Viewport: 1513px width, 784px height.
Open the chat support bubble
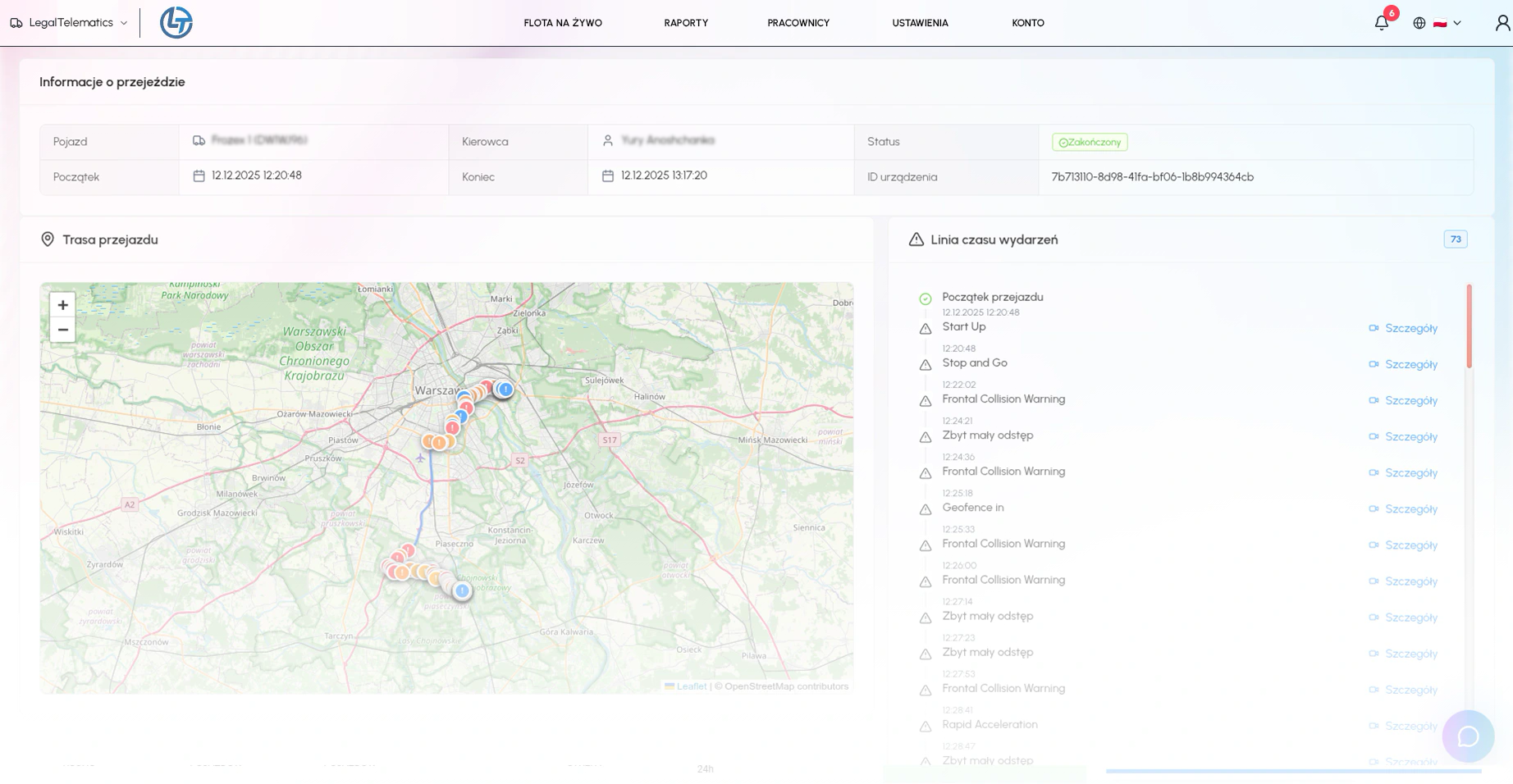1468,736
